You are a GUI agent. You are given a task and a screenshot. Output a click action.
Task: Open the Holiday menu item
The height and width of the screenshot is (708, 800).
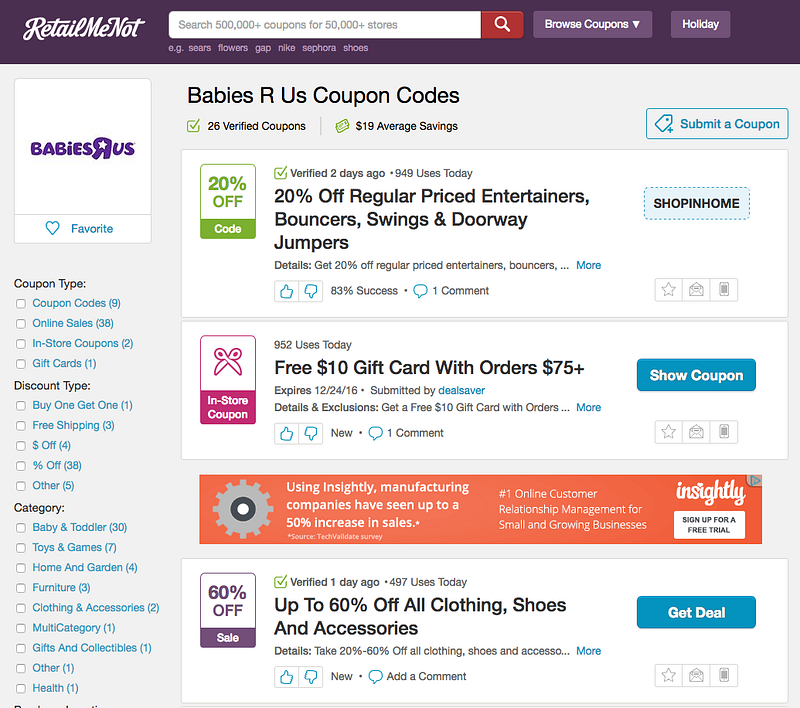tap(701, 24)
